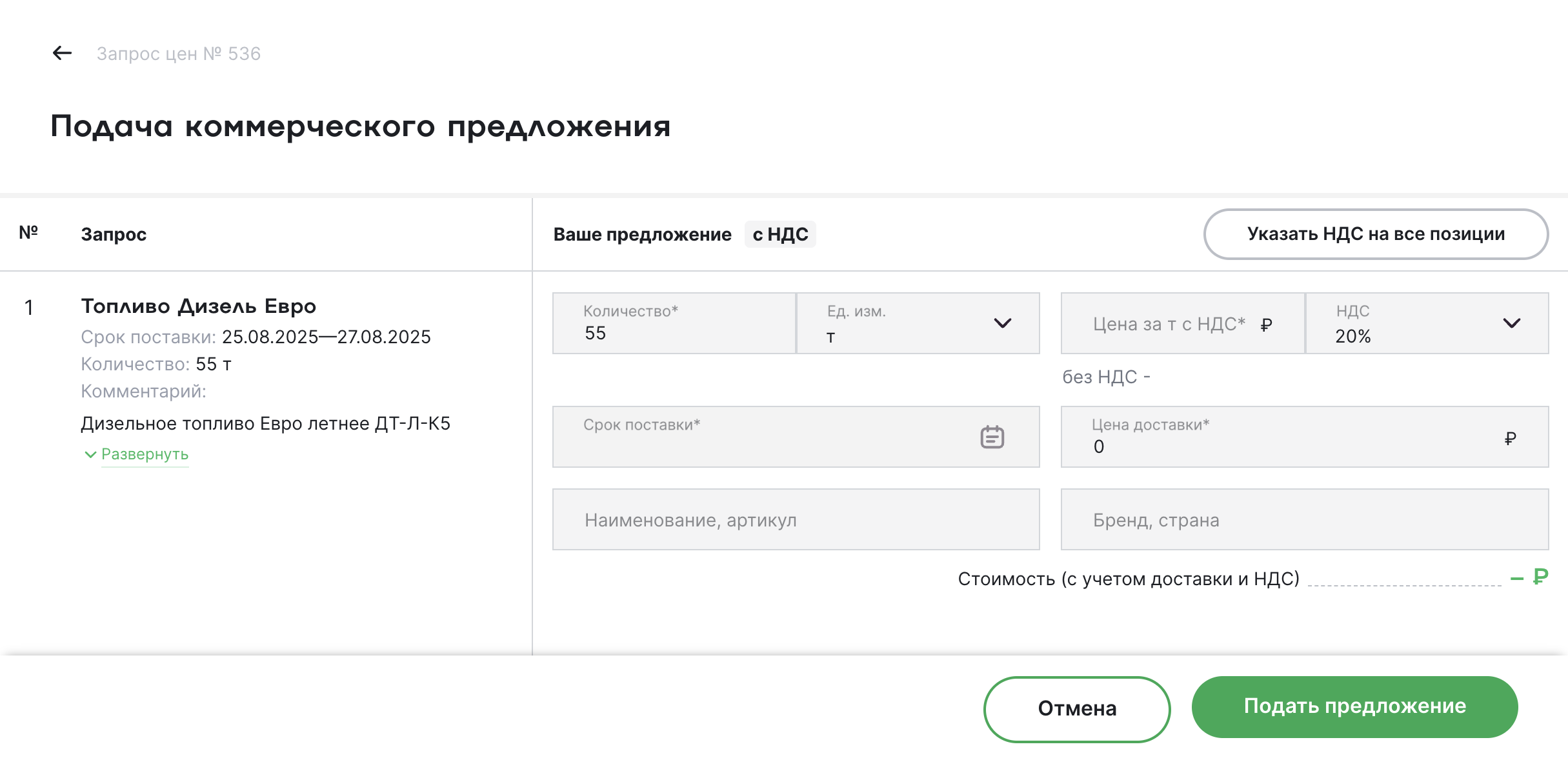The image size is (1568, 760).
Task: Focus the Цена доставки field
Action: click(x=1305, y=437)
